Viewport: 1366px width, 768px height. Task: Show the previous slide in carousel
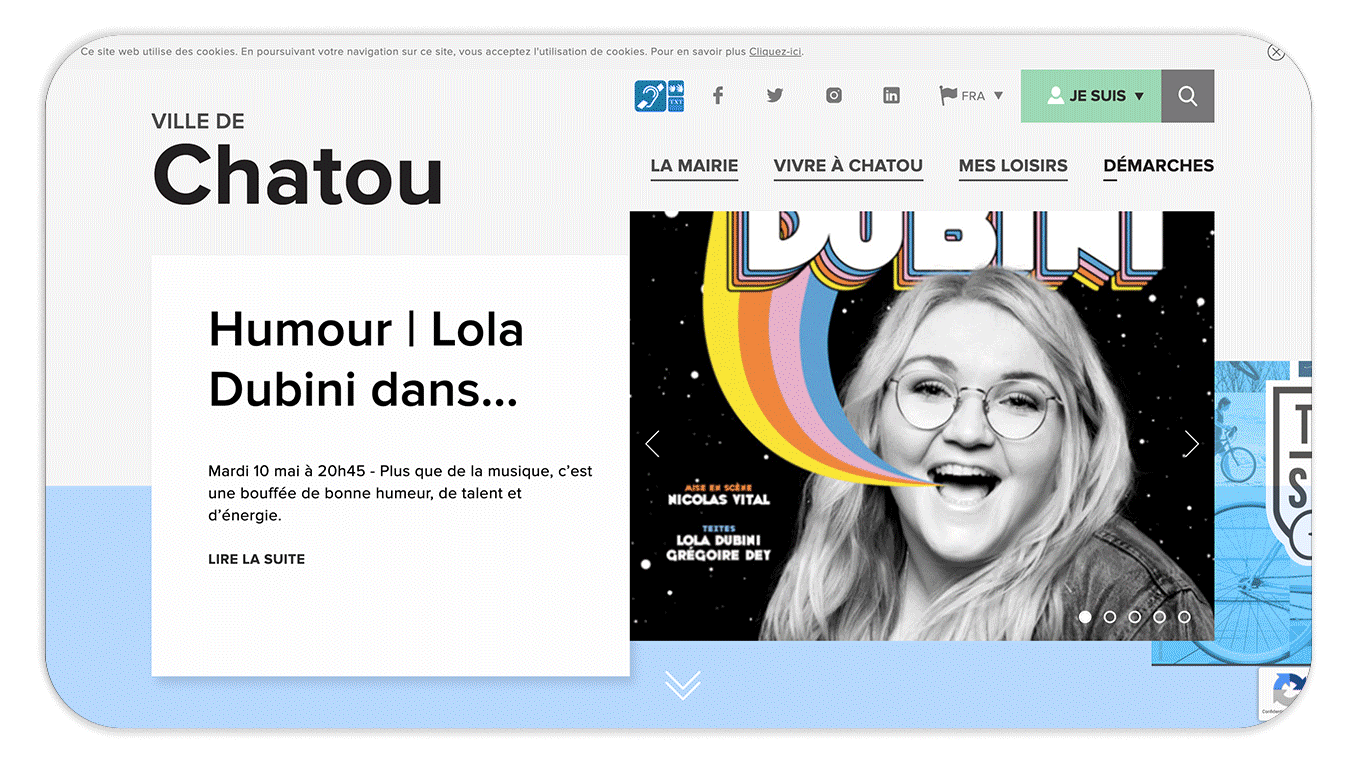[x=653, y=444]
